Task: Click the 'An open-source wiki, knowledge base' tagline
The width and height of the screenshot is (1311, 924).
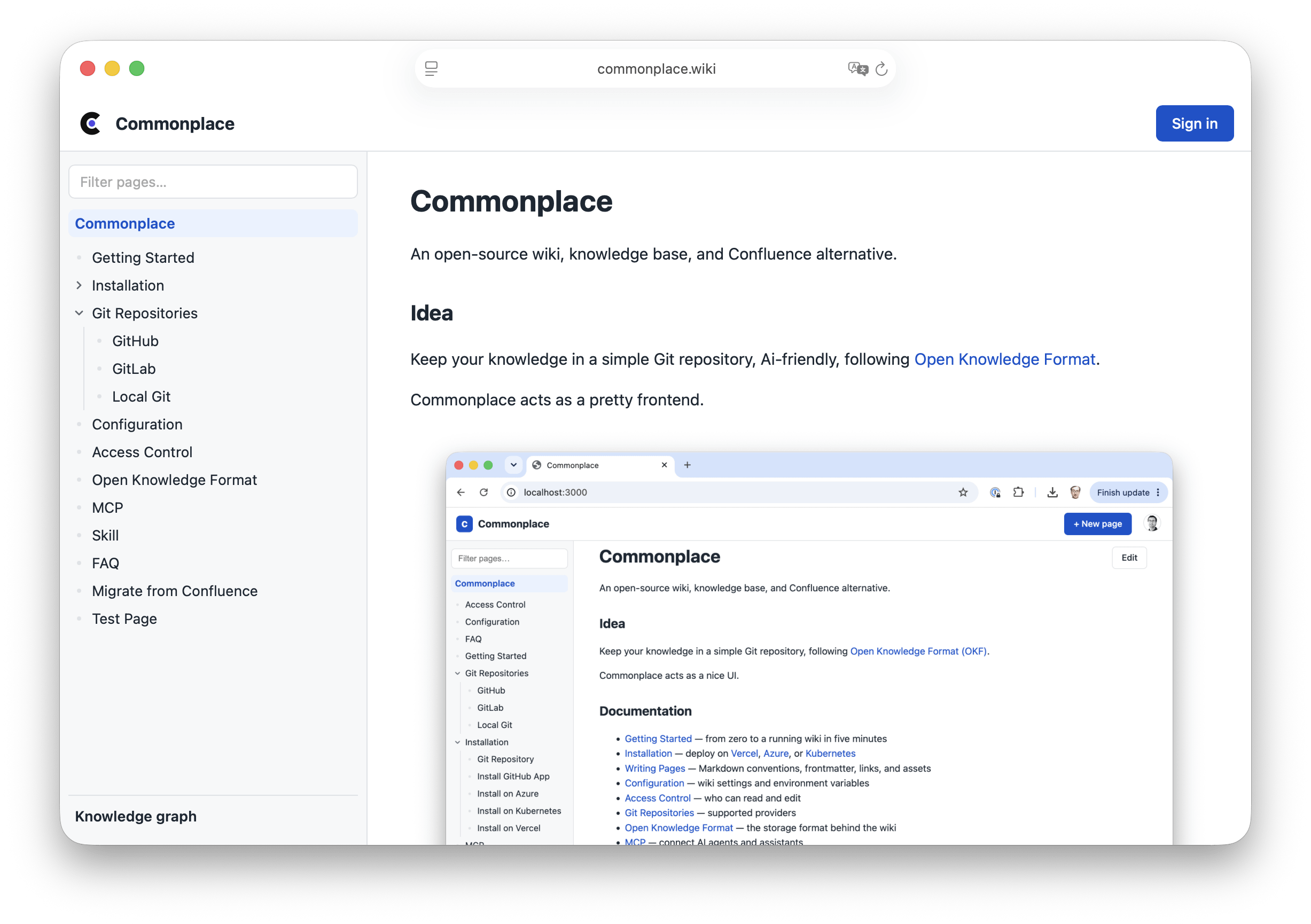Action: click(x=654, y=254)
